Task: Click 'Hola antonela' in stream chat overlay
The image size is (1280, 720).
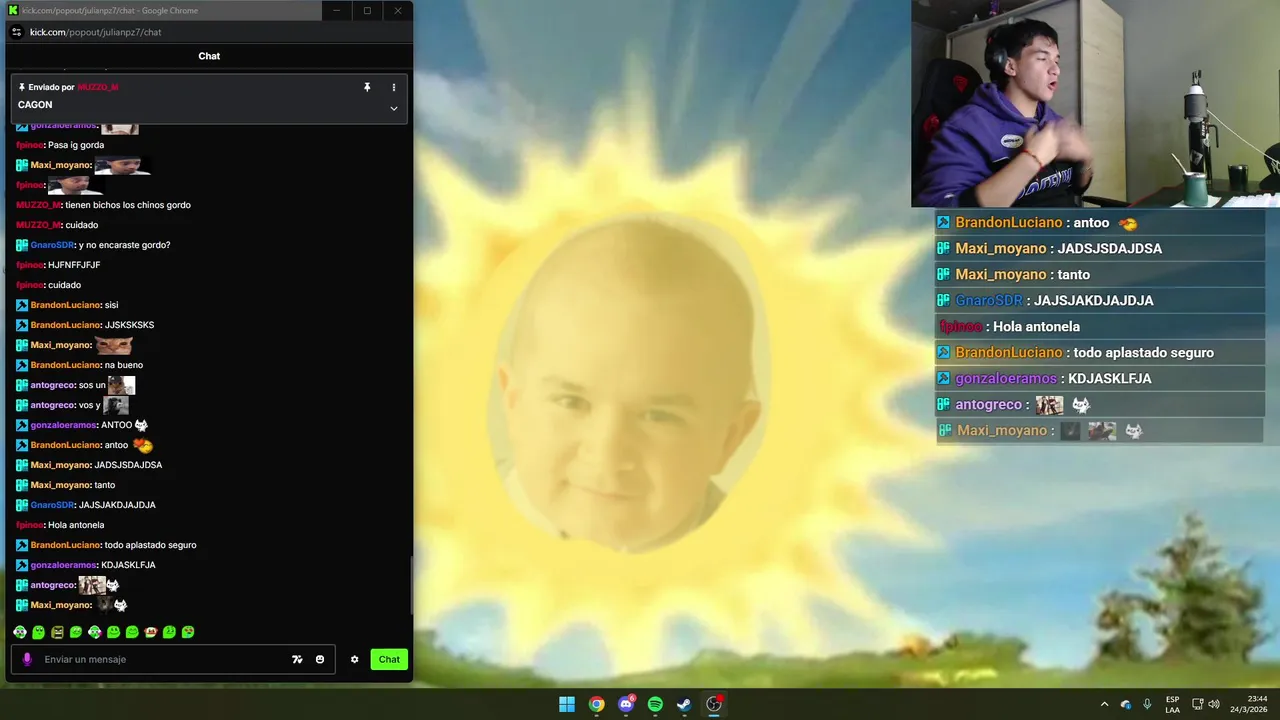Action: (x=1036, y=327)
